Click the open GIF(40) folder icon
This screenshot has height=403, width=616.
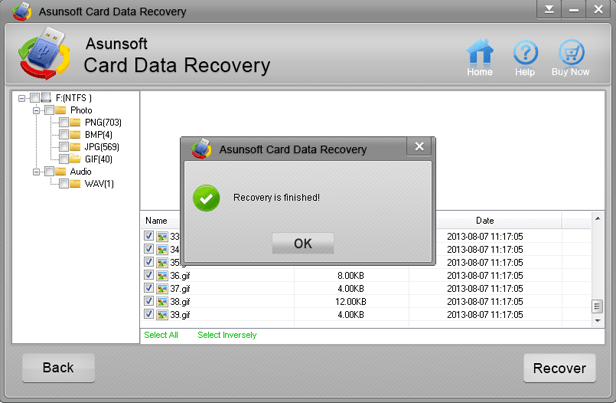click(x=75, y=159)
